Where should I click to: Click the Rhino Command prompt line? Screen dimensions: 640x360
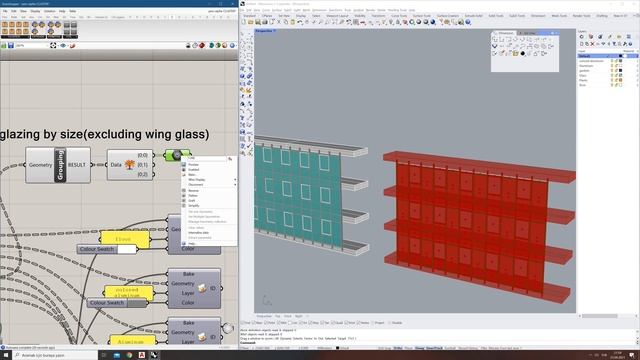[438, 343]
